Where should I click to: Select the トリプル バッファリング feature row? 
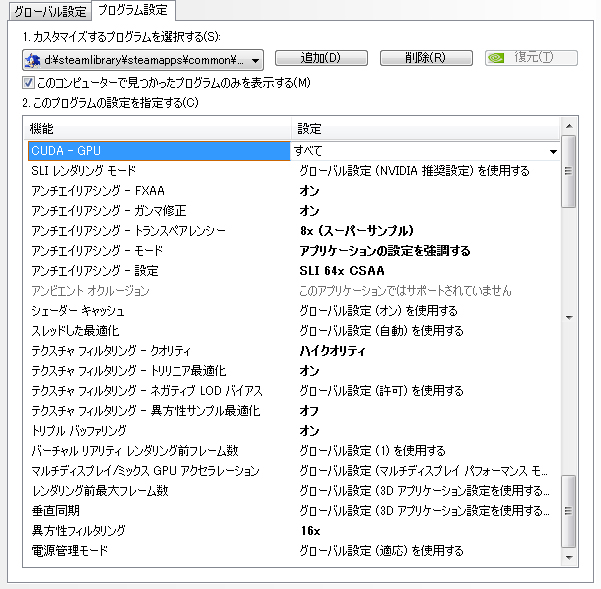79,431
